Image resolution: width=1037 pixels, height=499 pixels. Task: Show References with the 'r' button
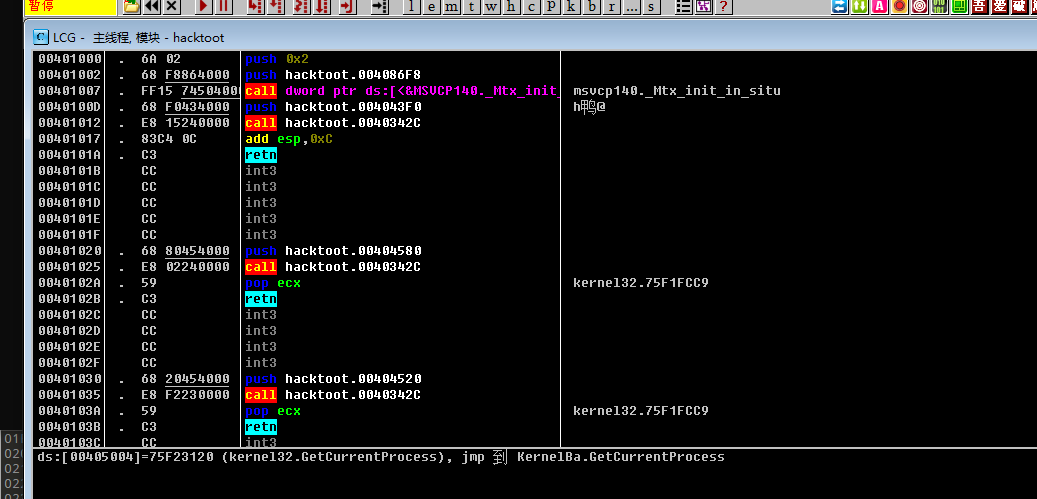pyautogui.click(x=611, y=7)
